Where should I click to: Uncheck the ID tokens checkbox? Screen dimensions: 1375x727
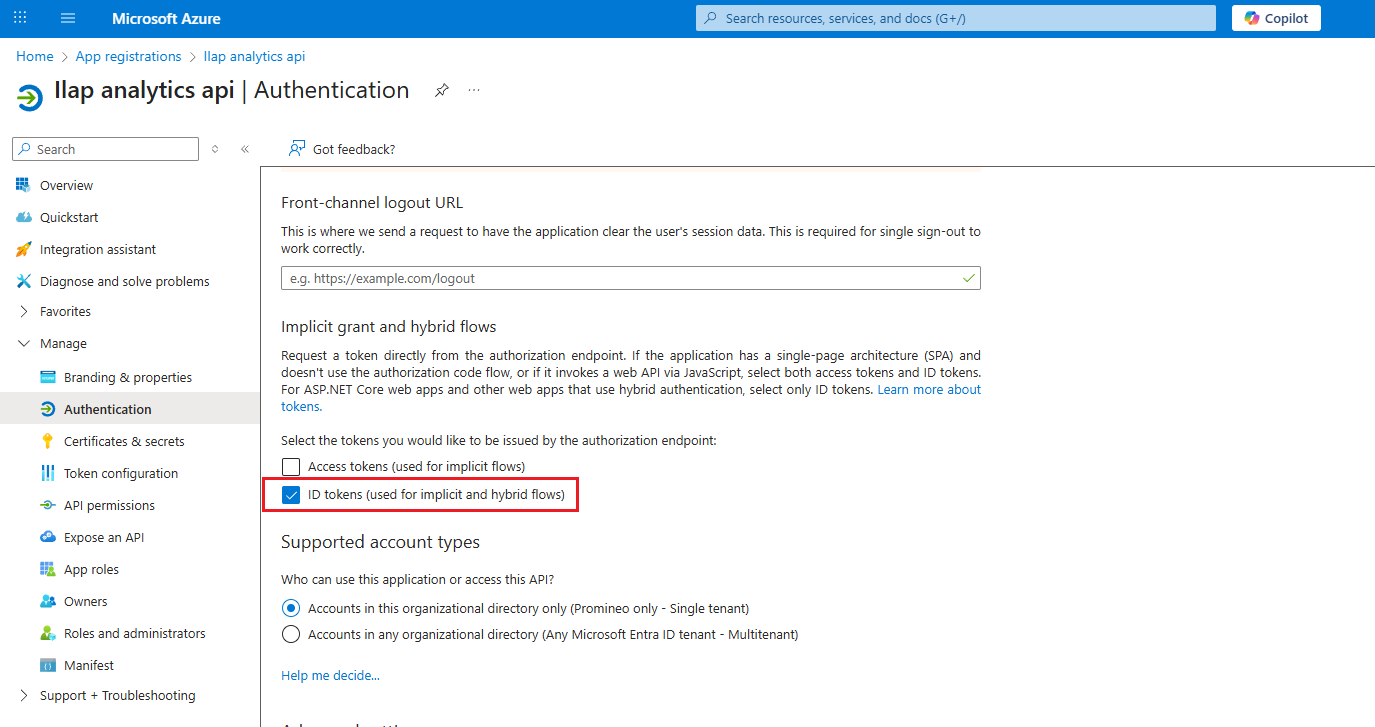(291, 494)
